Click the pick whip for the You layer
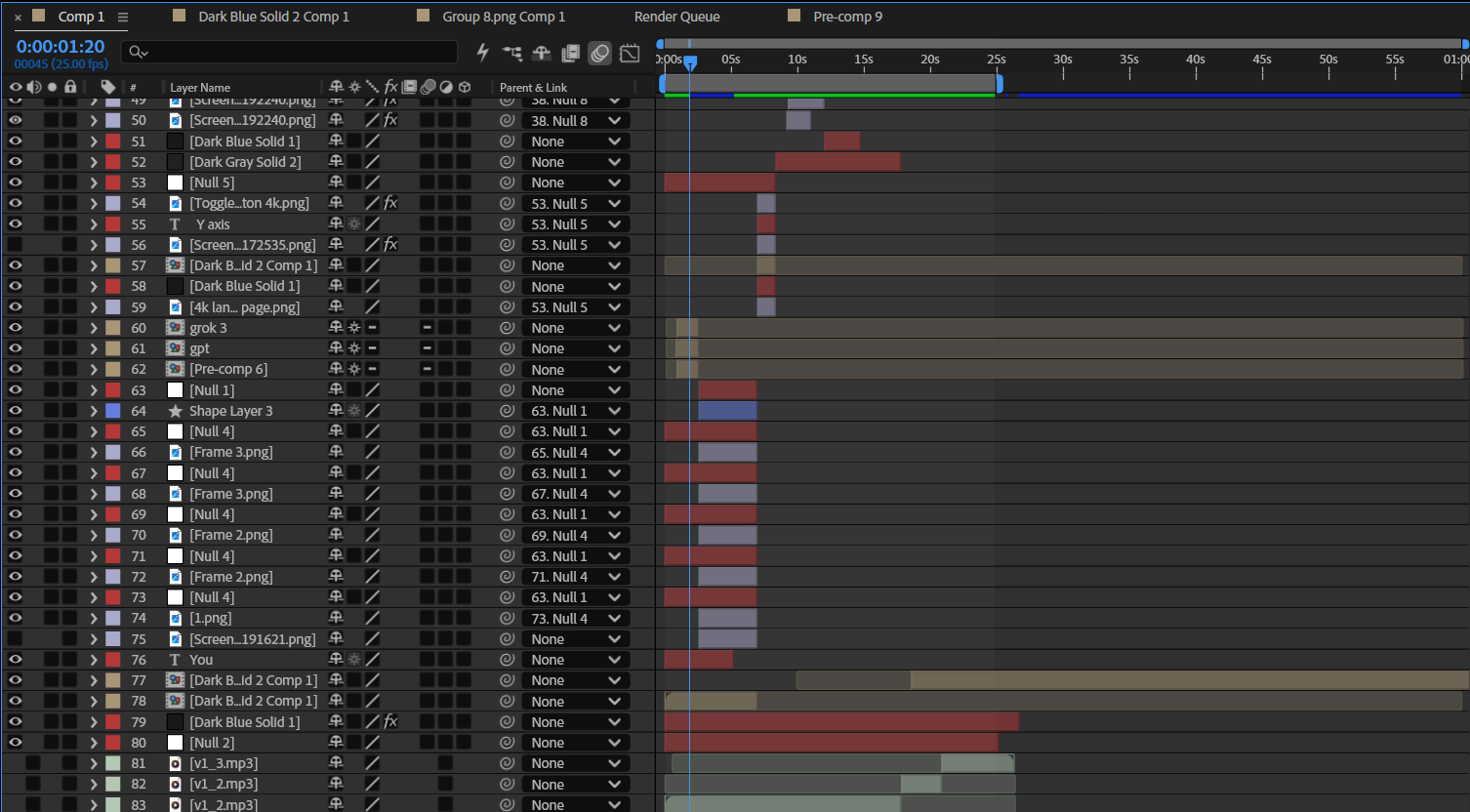This screenshot has width=1470, height=812. click(507, 660)
